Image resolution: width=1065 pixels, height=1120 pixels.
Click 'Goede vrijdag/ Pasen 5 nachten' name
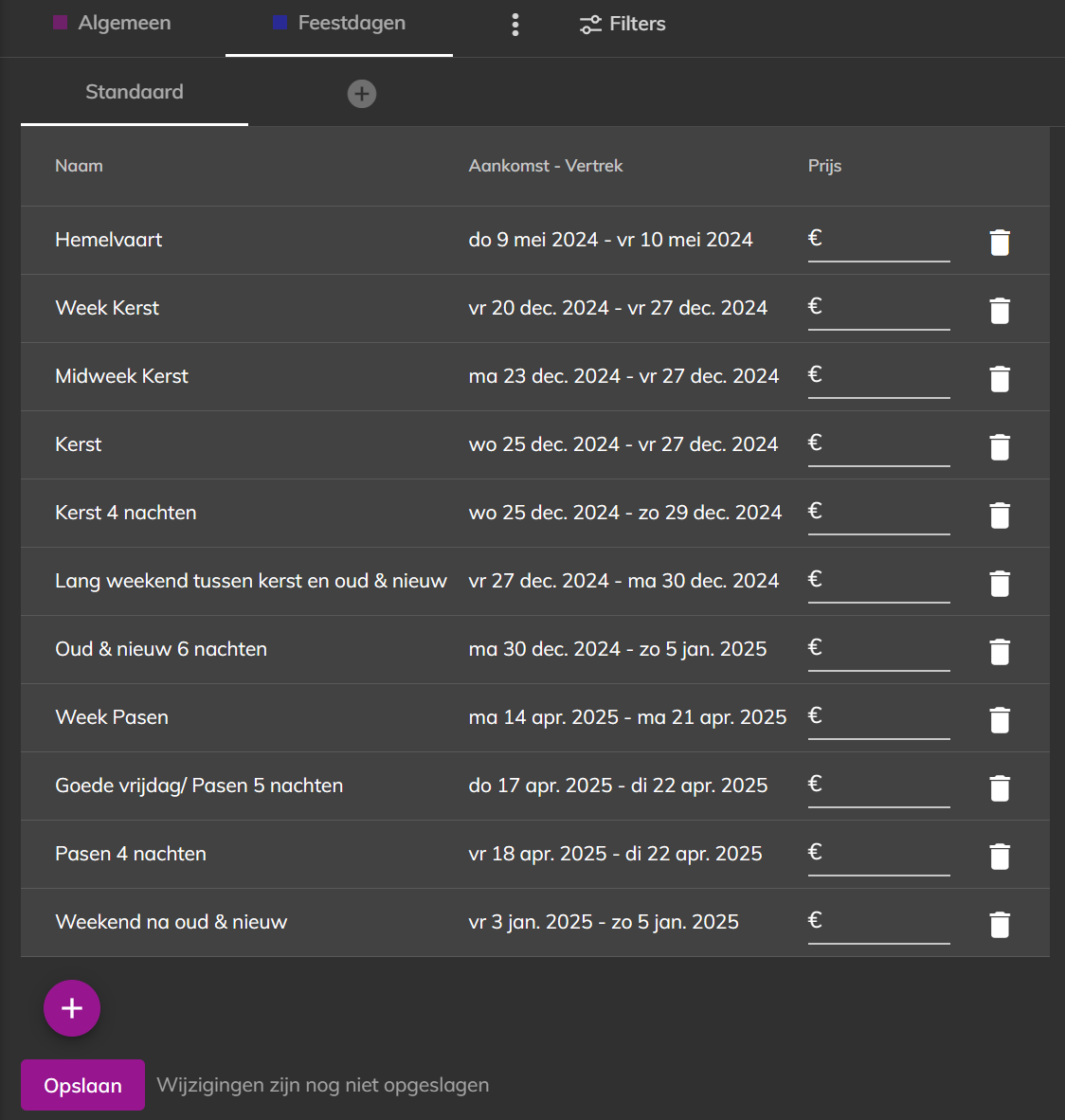coord(199,786)
